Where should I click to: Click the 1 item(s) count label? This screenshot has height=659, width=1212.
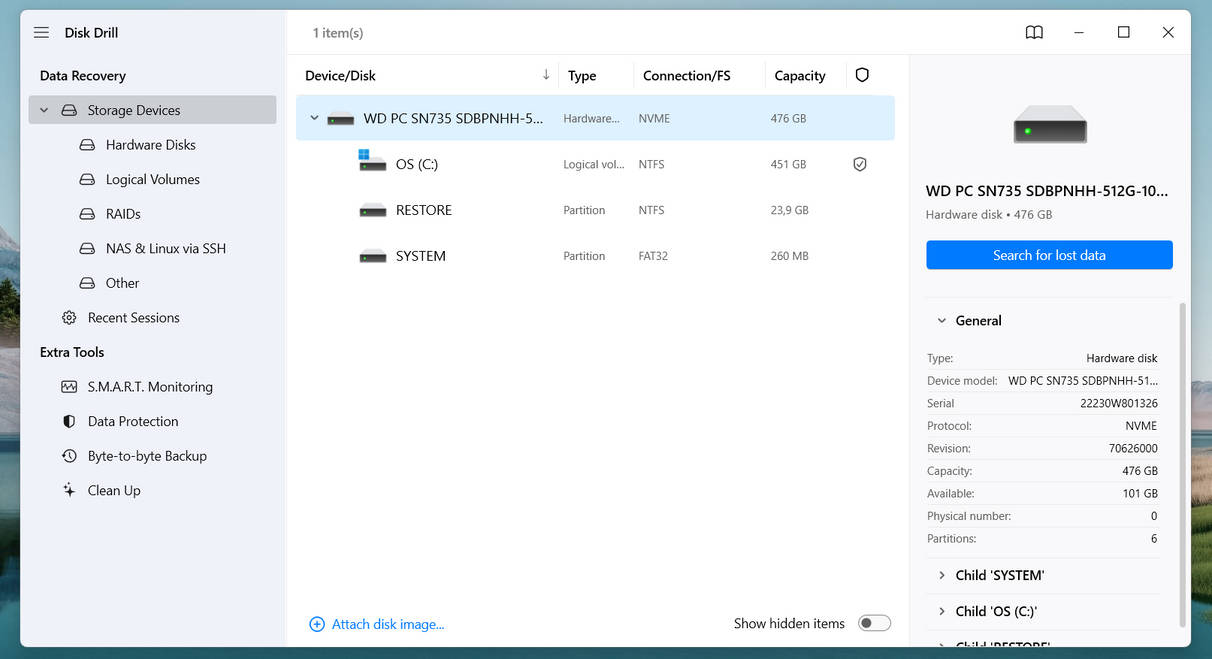(x=338, y=33)
